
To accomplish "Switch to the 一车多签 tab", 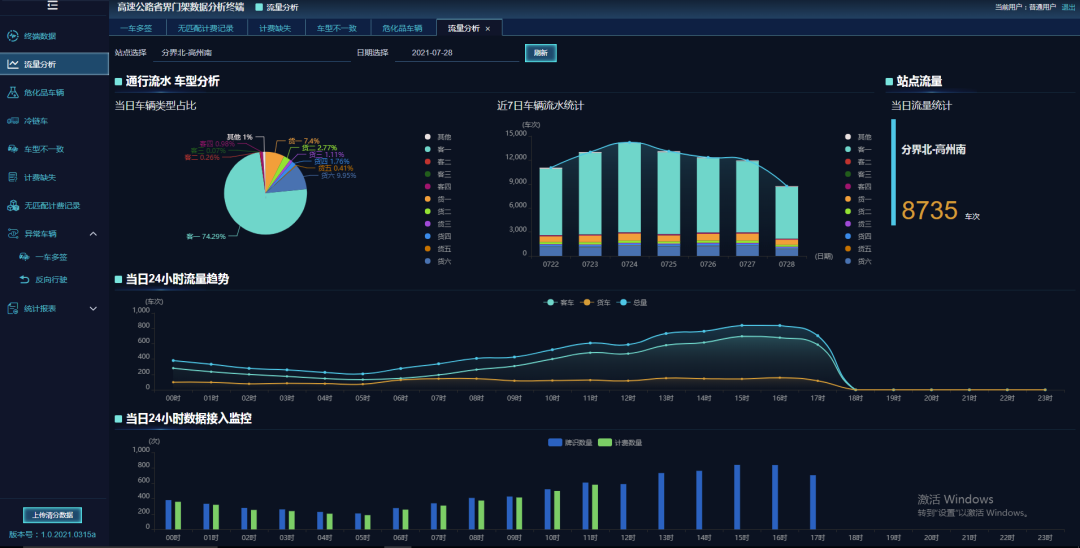I will [135, 29].
